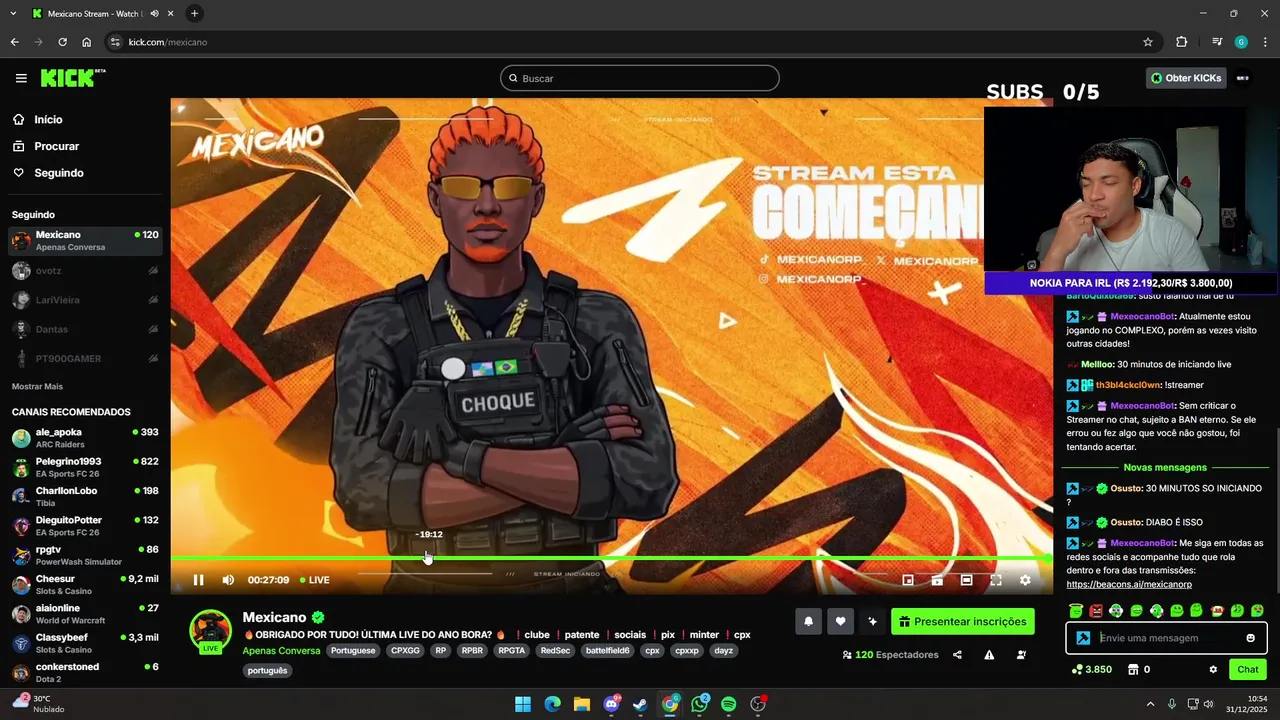
Task: Pause the stream playback
Action: (x=198, y=580)
